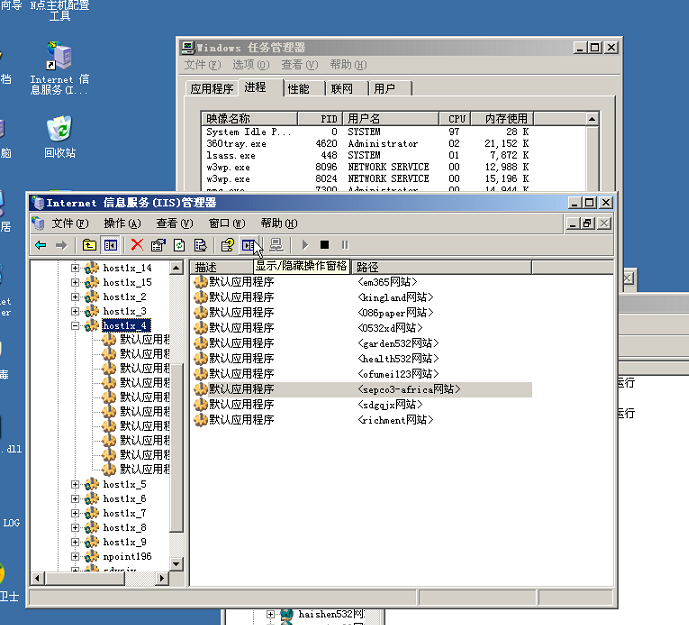This screenshot has height=625, width=689.
Task: Open the 操作(A) menu in IIS Manager
Action: click(x=122, y=223)
